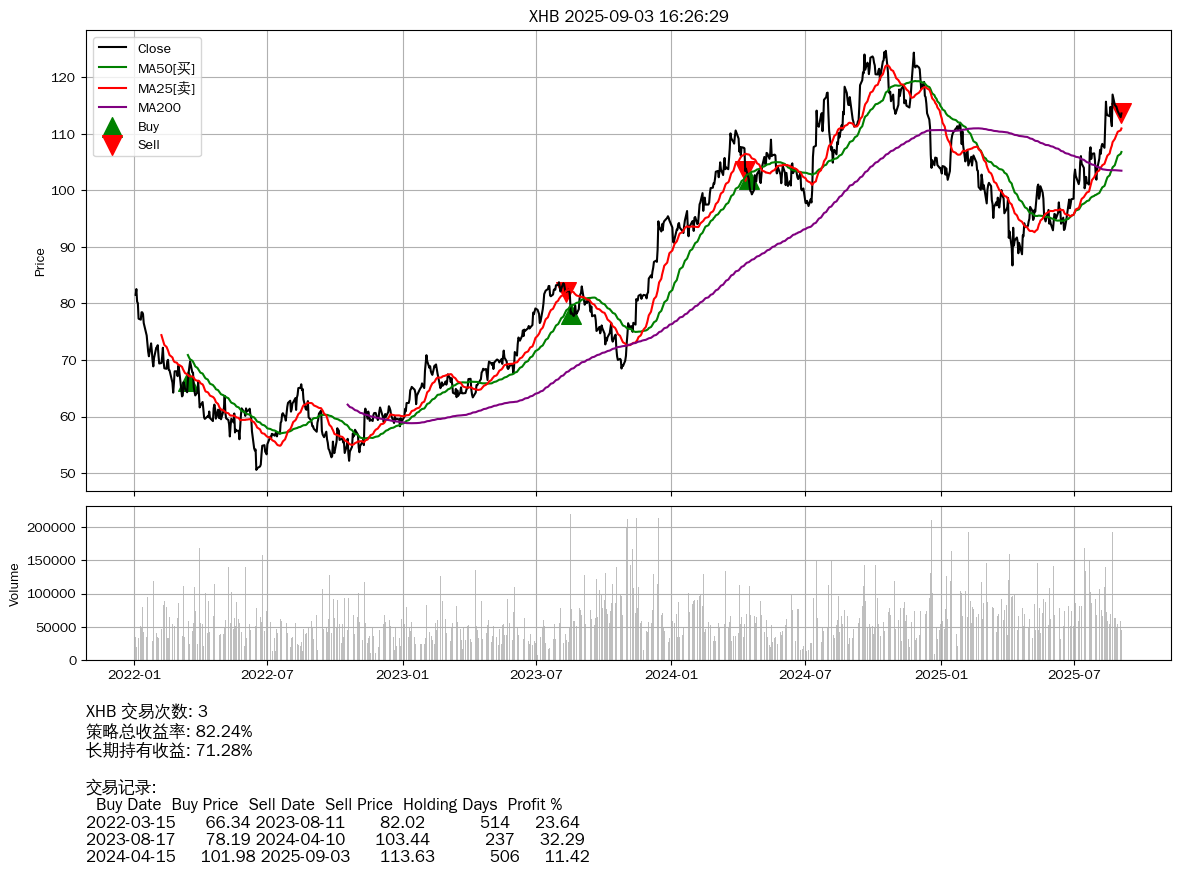
Task: Click the MA50 green line sample in the legend
Action: pyautogui.click(x=112, y=68)
